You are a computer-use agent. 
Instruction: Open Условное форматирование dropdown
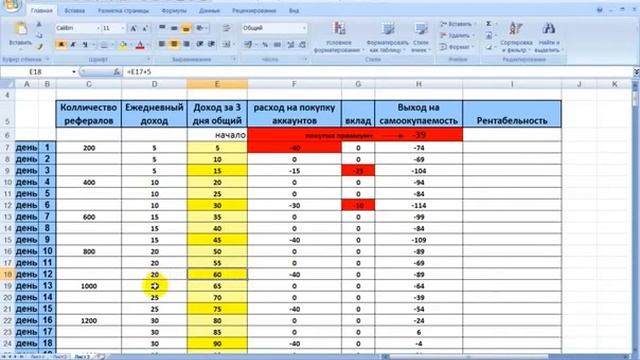pos(339,38)
